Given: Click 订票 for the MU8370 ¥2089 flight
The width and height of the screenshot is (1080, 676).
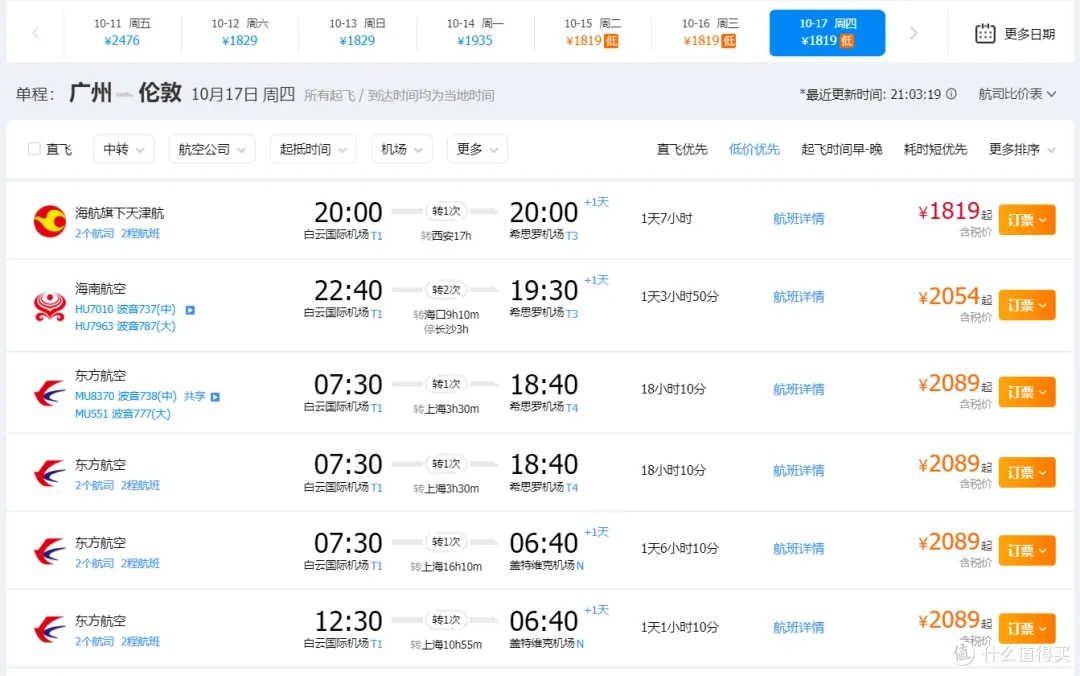Looking at the screenshot, I should point(1027,392).
